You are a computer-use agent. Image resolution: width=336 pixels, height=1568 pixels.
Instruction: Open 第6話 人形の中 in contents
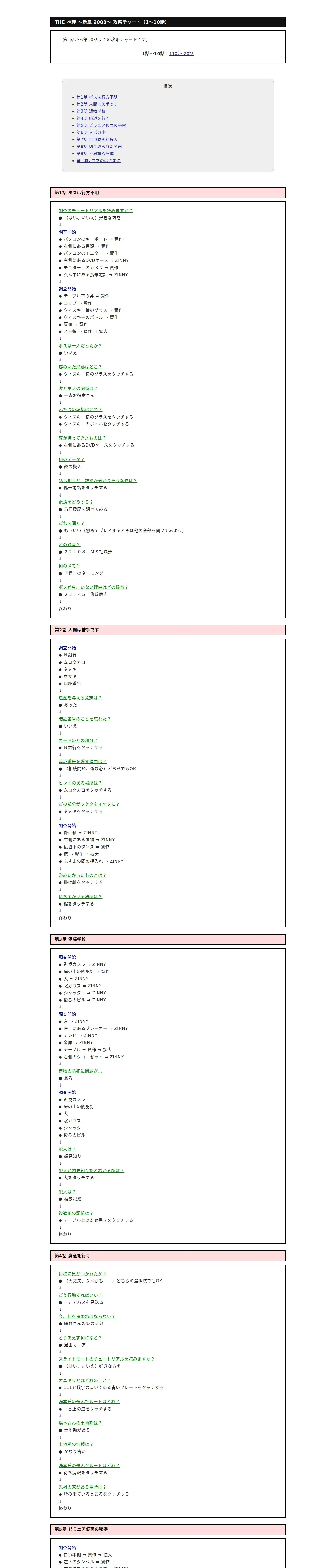[91, 133]
